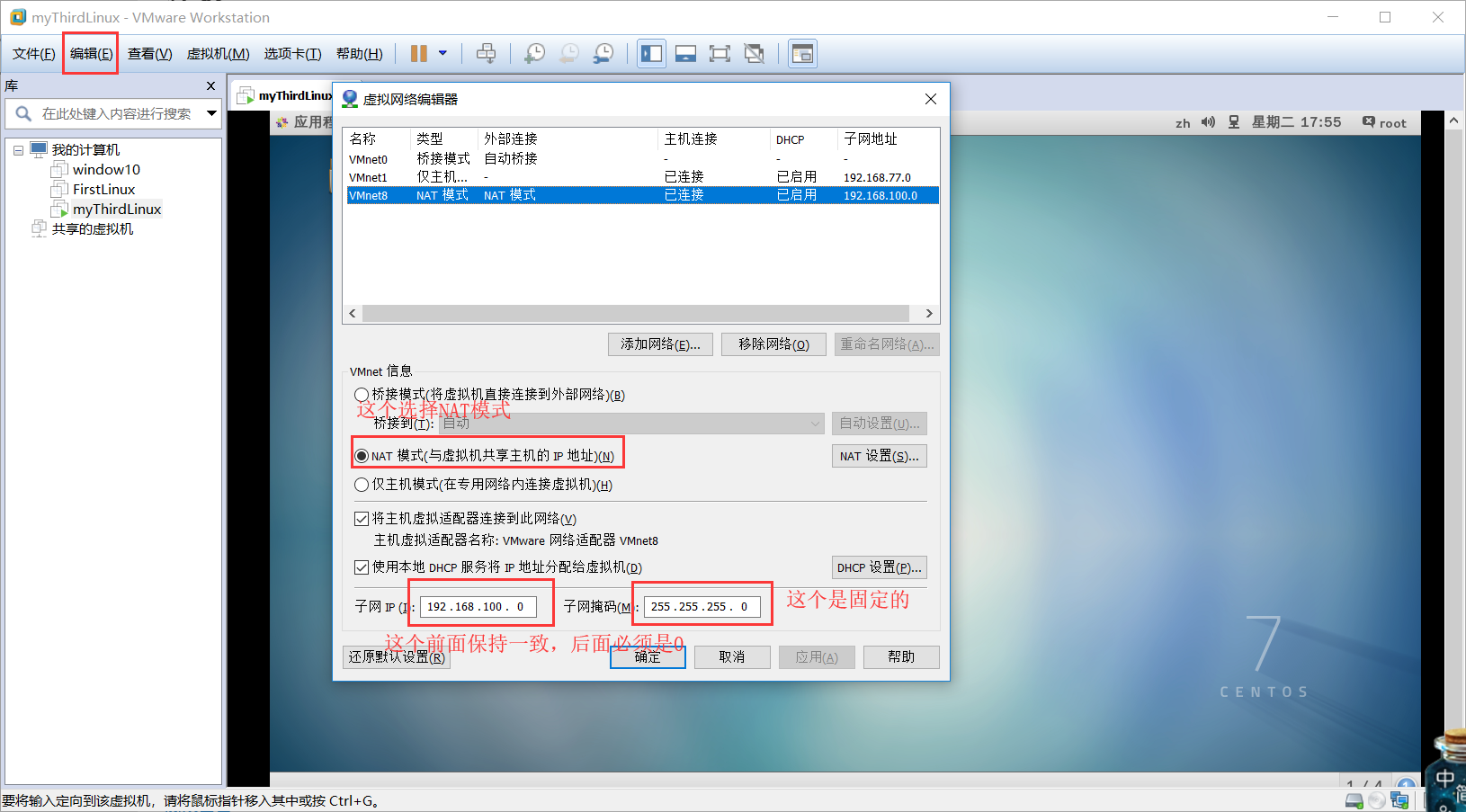Open the 文件(F) menu
This screenshot has height=812, width=1466.
(x=33, y=54)
